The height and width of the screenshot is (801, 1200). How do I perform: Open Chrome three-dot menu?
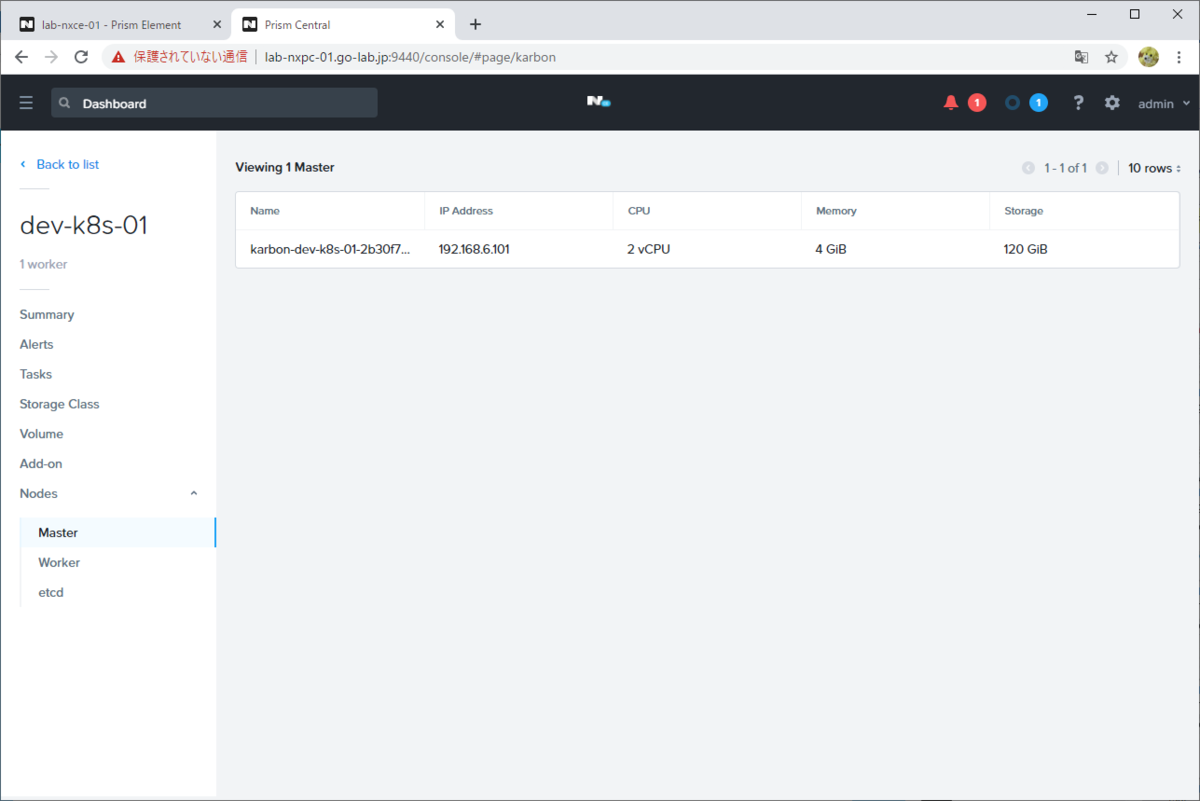(x=1180, y=57)
